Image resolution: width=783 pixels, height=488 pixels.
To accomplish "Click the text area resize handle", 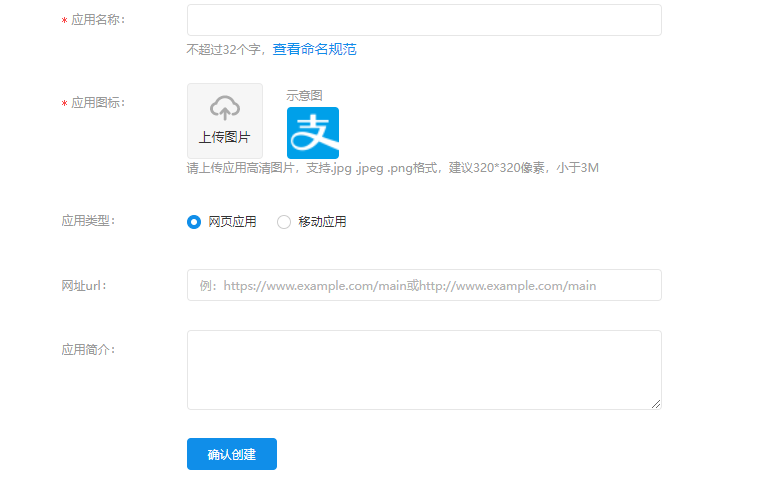I will pyautogui.click(x=656, y=404).
